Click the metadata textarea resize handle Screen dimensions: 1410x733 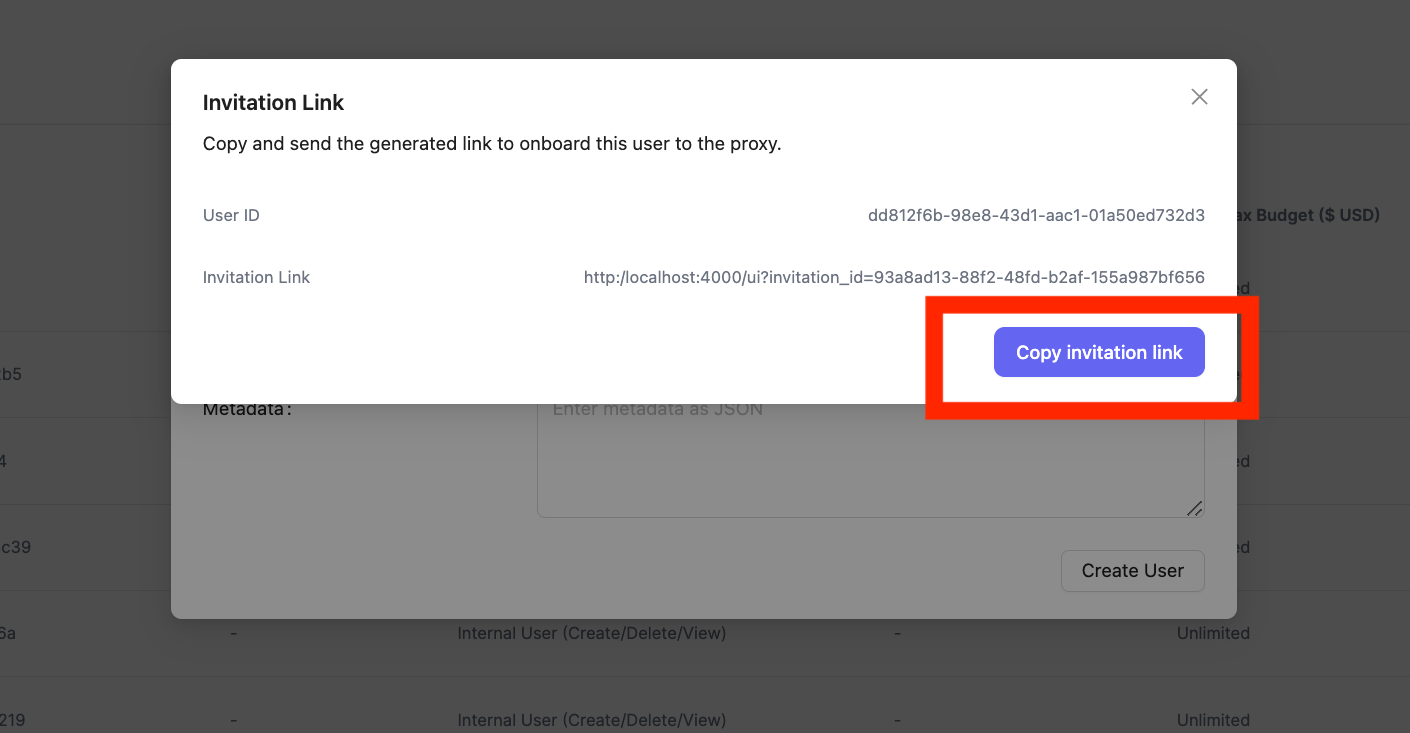[x=1194, y=508]
